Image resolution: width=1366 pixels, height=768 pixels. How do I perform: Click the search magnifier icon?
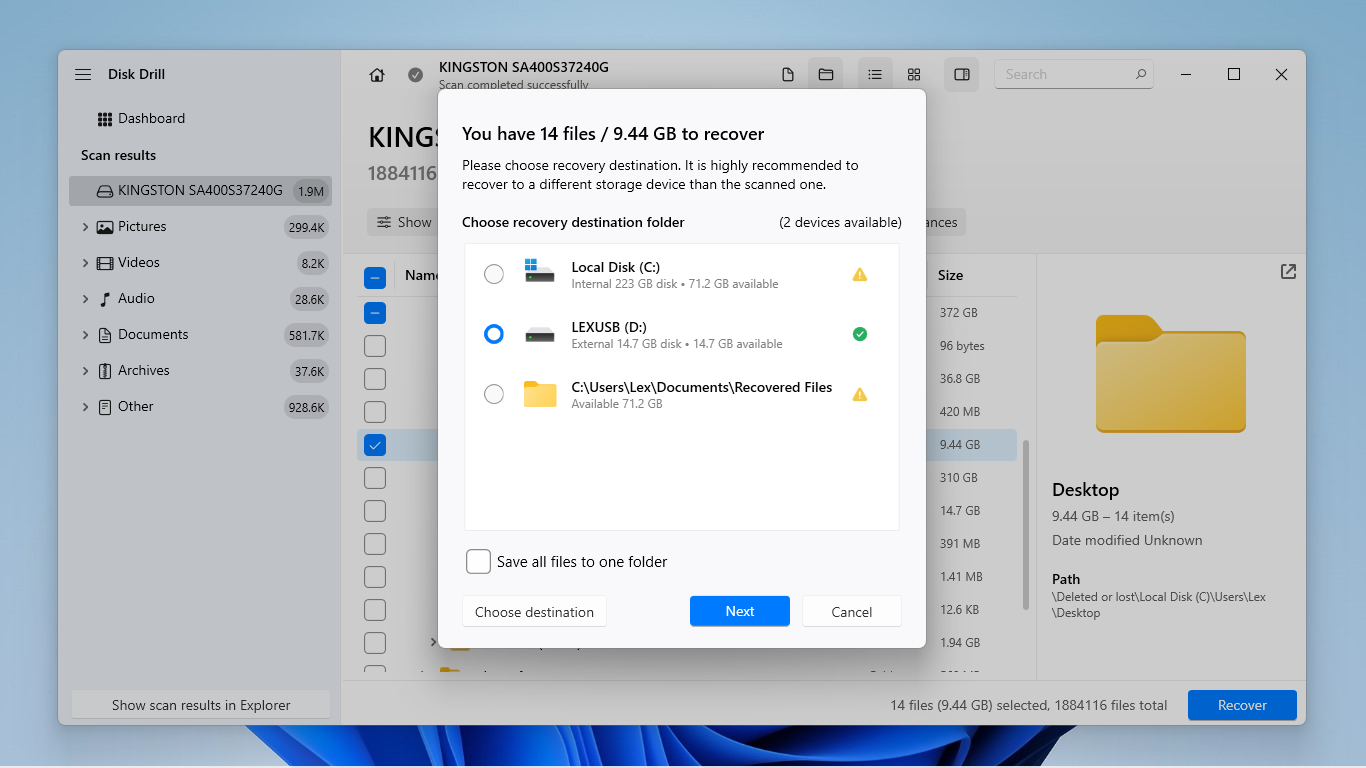1140,74
